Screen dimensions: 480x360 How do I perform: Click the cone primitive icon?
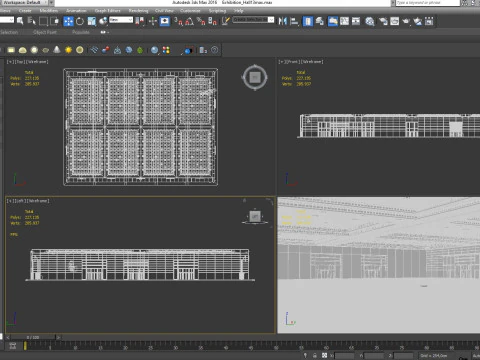tap(57, 50)
